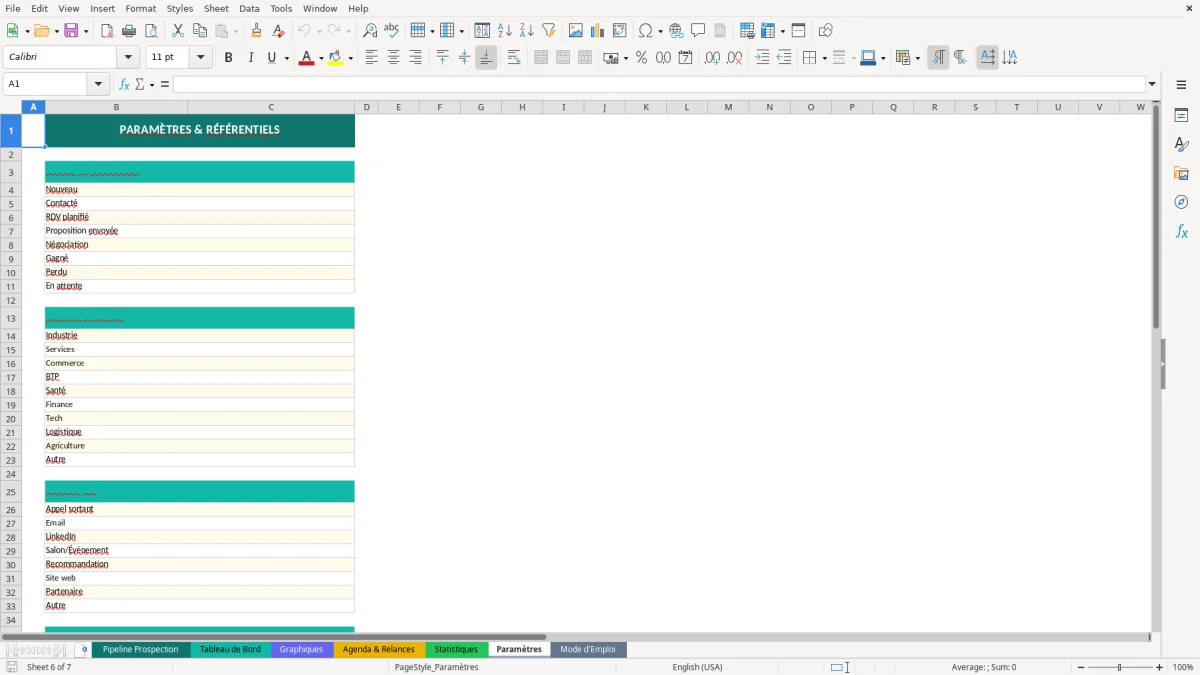Open the Function Wizard fx icon
Viewport: 1200px width, 675px height.
click(124, 84)
